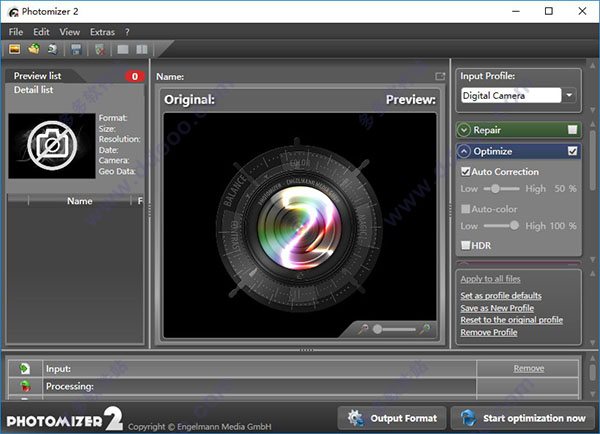This screenshot has height=434, width=600.
Task: Click Apply to all files link
Action: [490, 279]
